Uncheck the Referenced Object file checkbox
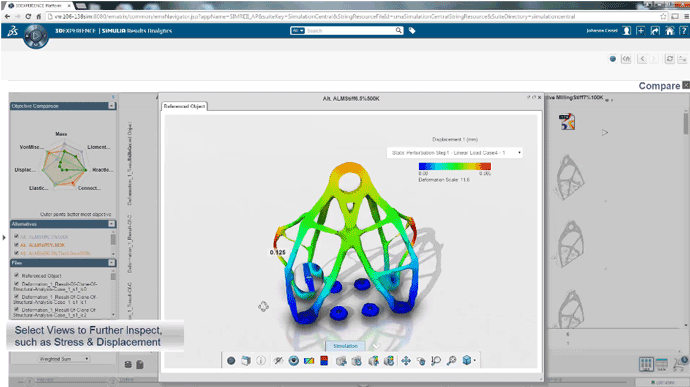The image size is (690, 387). (x=17, y=275)
